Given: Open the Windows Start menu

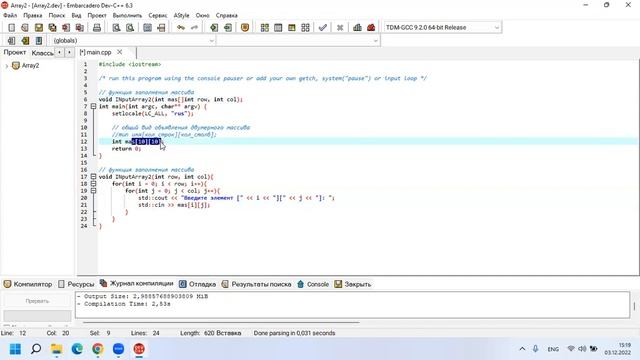Looking at the screenshot, I should tap(16, 349).
